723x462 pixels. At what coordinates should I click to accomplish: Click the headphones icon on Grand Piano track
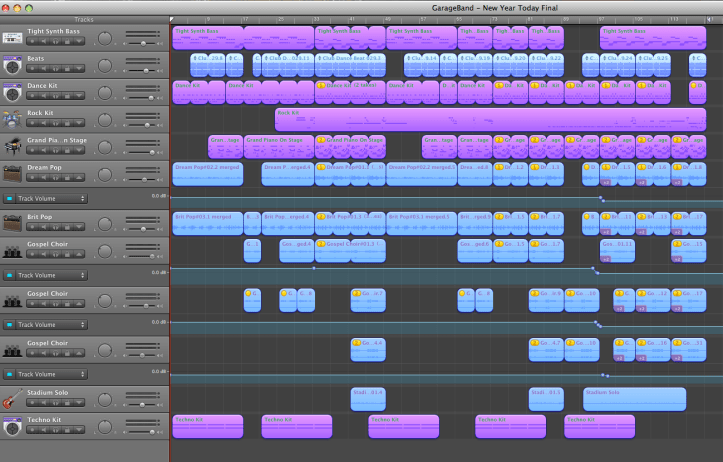point(56,150)
